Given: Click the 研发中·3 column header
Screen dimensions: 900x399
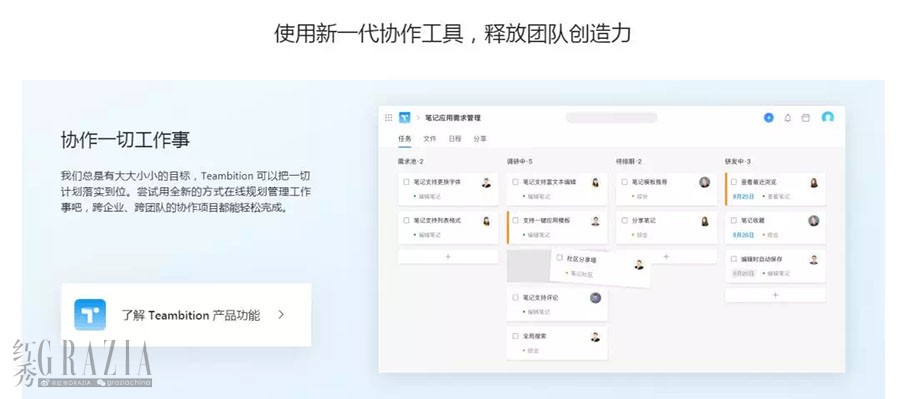Looking at the screenshot, I should pos(738,162).
